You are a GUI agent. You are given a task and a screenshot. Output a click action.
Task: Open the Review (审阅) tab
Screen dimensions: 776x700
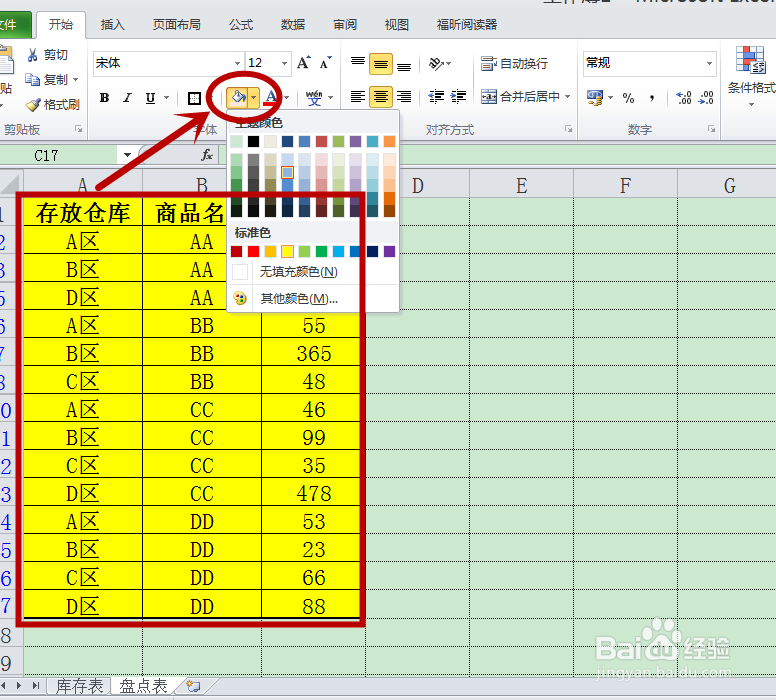click(345, 25)
